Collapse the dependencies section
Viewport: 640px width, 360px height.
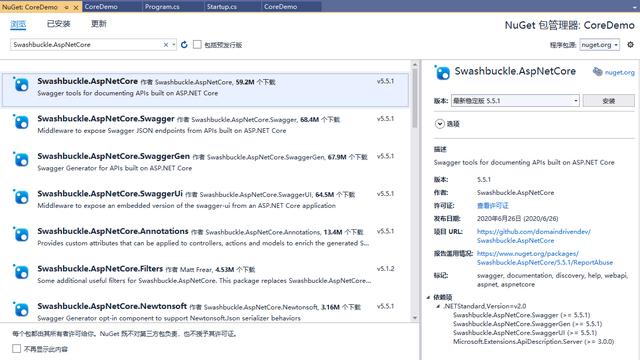(x=429, y=297)
